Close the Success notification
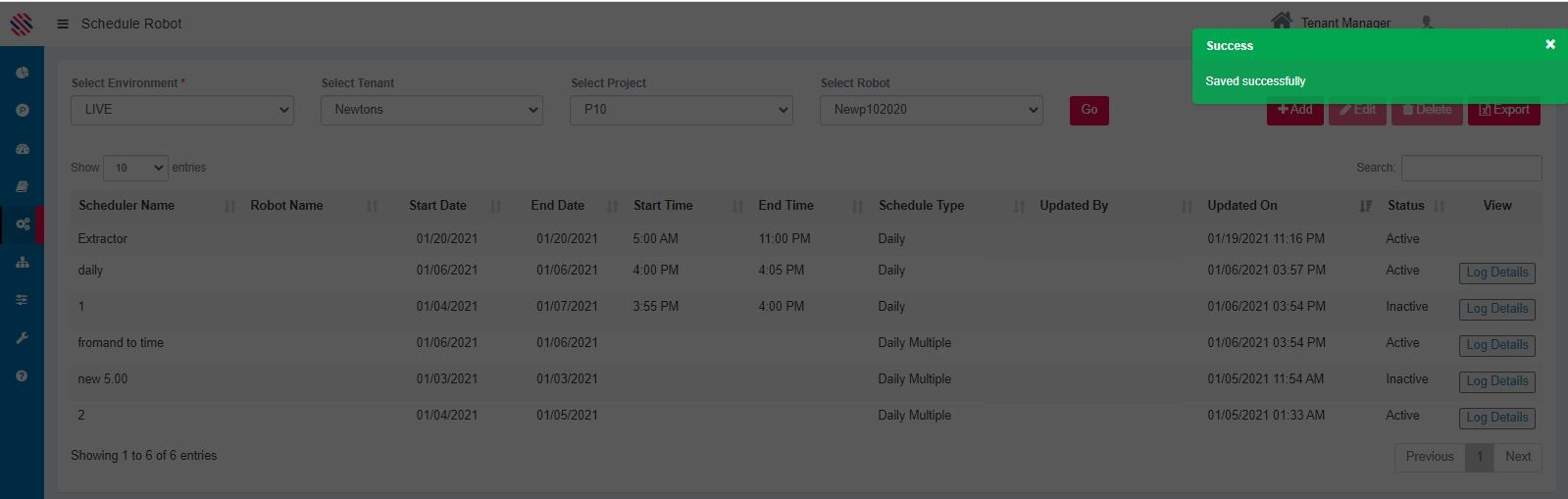The image size is (1568, 499). [1549, 44]
